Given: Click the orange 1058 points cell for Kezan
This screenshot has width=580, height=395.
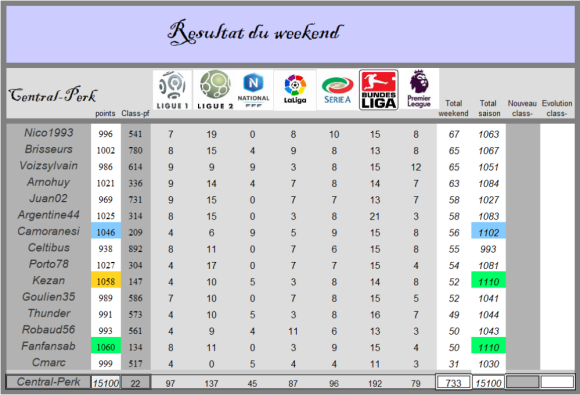Looking at the screenshot, I should point(106,281).
